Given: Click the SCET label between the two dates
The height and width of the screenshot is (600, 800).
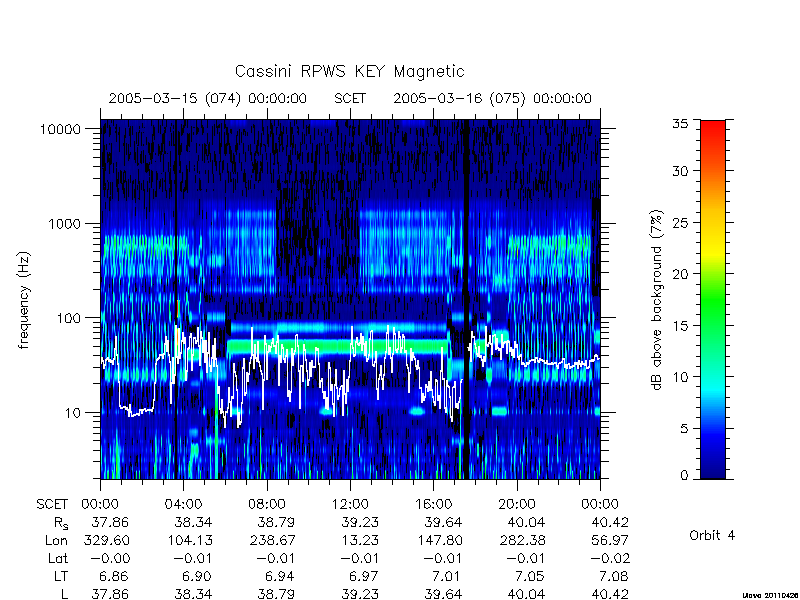Looking at the screenshot, I should point(350,98).
